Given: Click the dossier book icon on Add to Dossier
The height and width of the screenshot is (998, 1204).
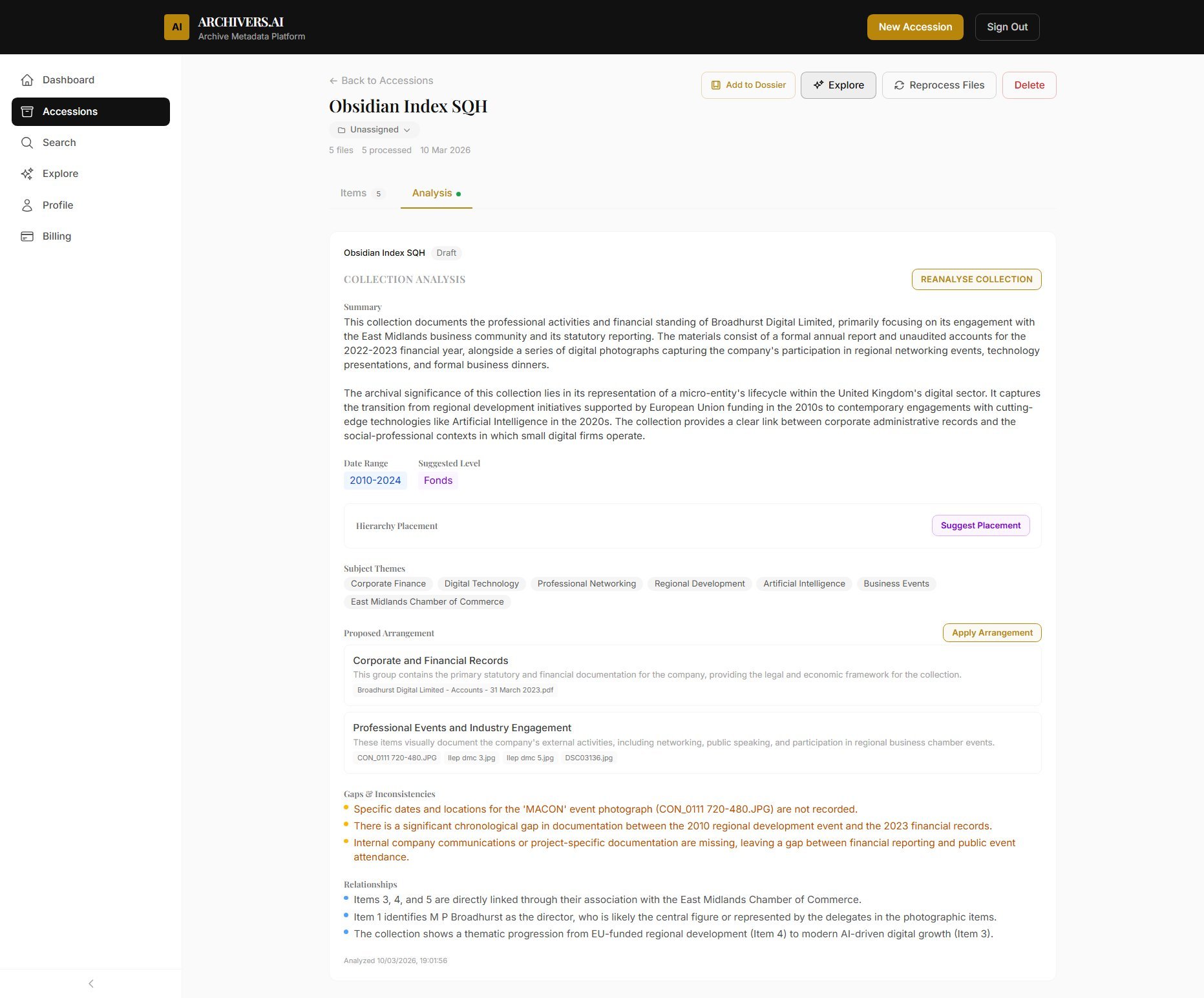Looking at the screenshot, I should click(x=715, y=85).
